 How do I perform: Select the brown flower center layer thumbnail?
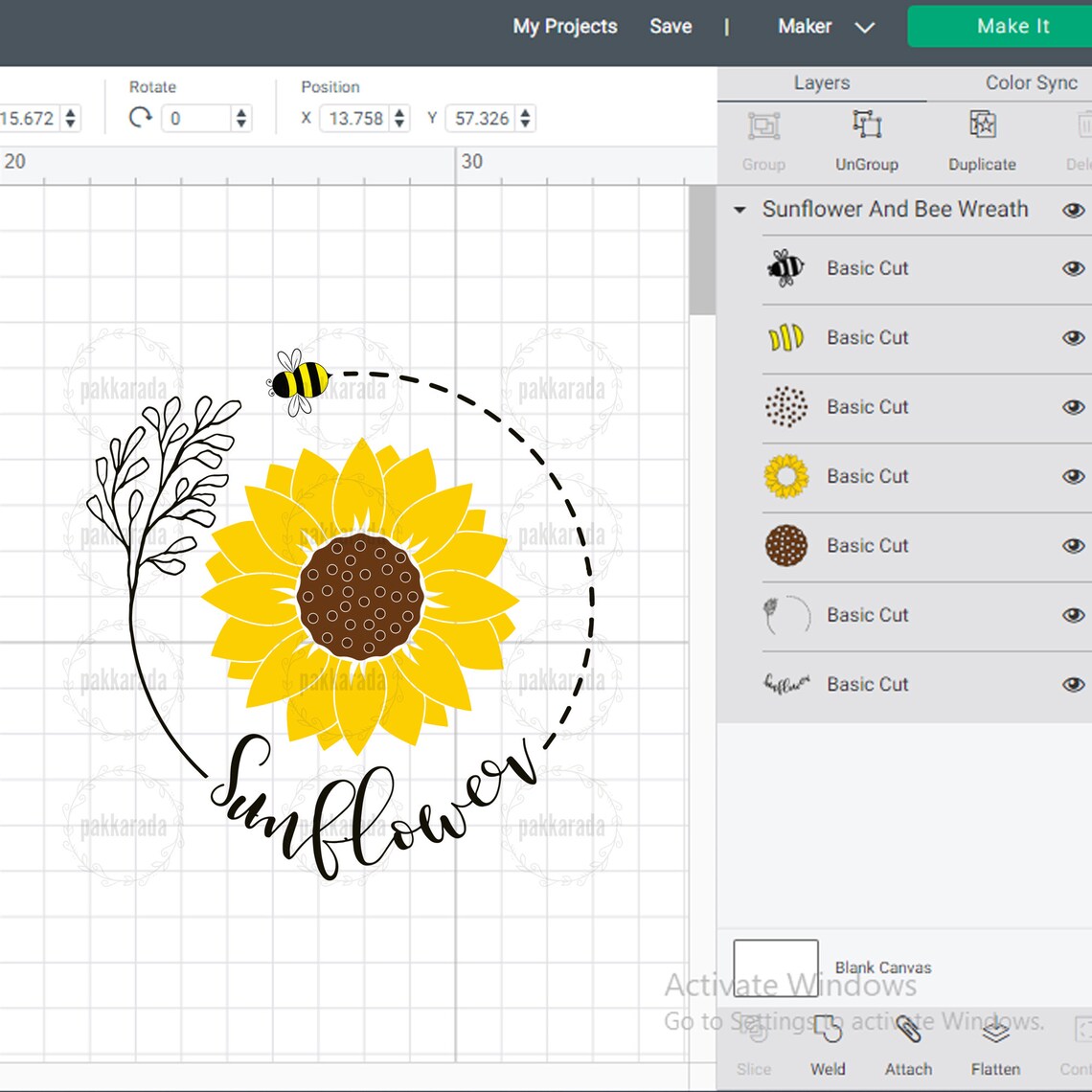click(786, 545)
